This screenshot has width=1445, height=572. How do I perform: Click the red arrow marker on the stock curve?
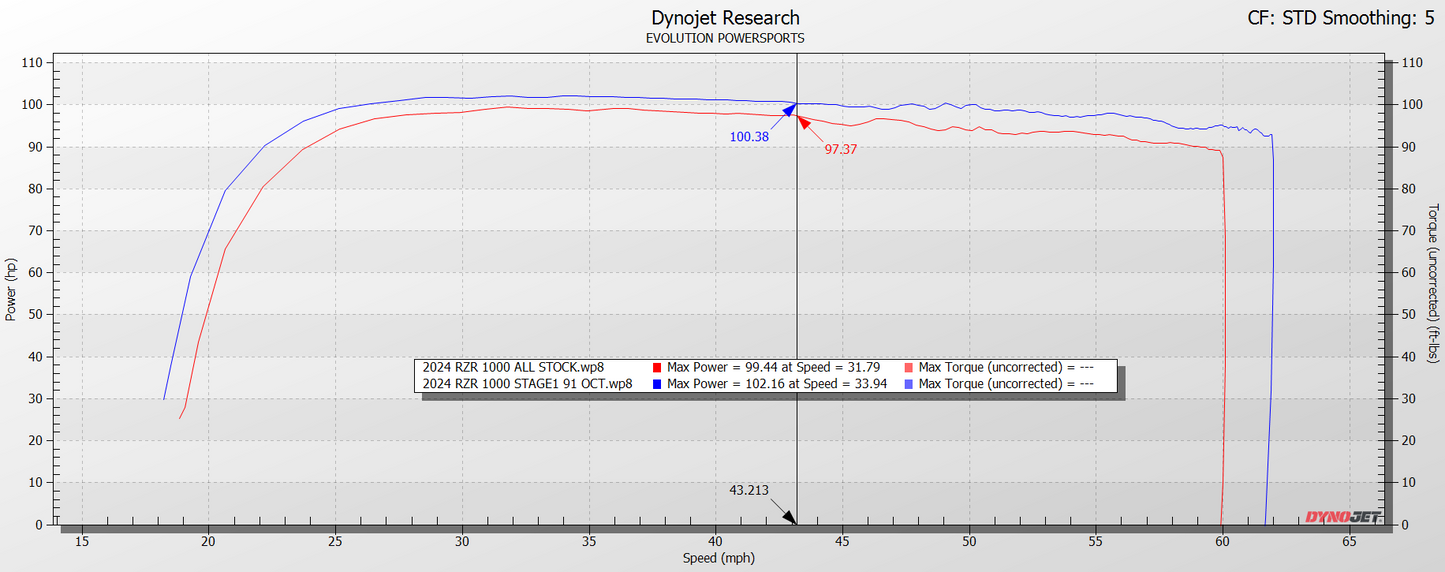pyautogui.click(x=804, y=123)
